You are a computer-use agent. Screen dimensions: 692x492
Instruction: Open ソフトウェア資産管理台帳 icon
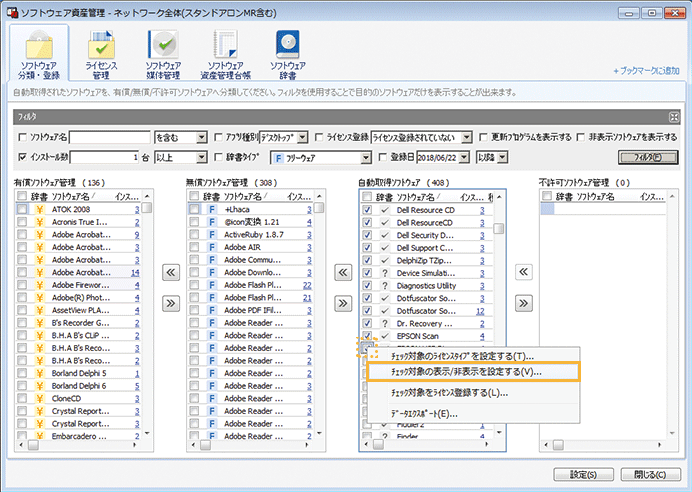pos(225,44)
